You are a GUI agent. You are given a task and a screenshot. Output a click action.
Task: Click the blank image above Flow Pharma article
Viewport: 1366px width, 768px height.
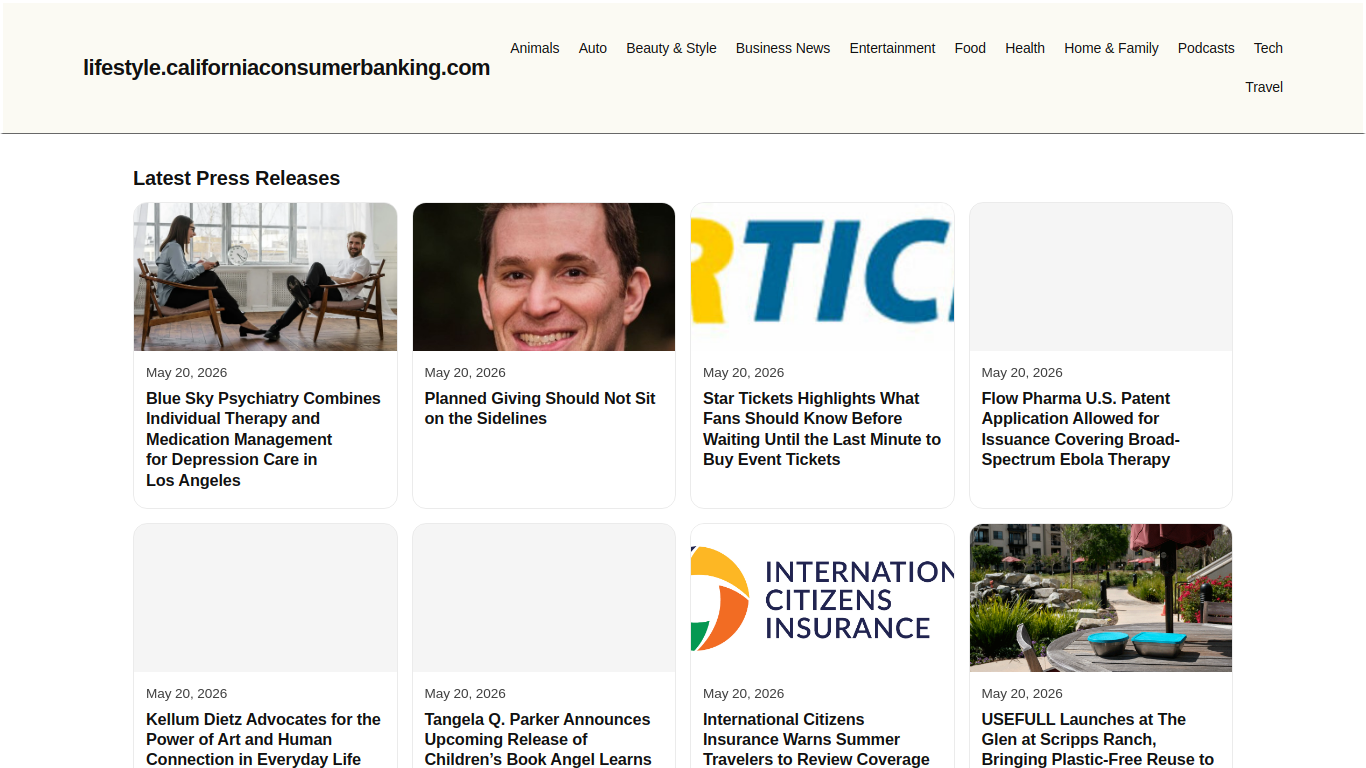(x=1101, y=277)
